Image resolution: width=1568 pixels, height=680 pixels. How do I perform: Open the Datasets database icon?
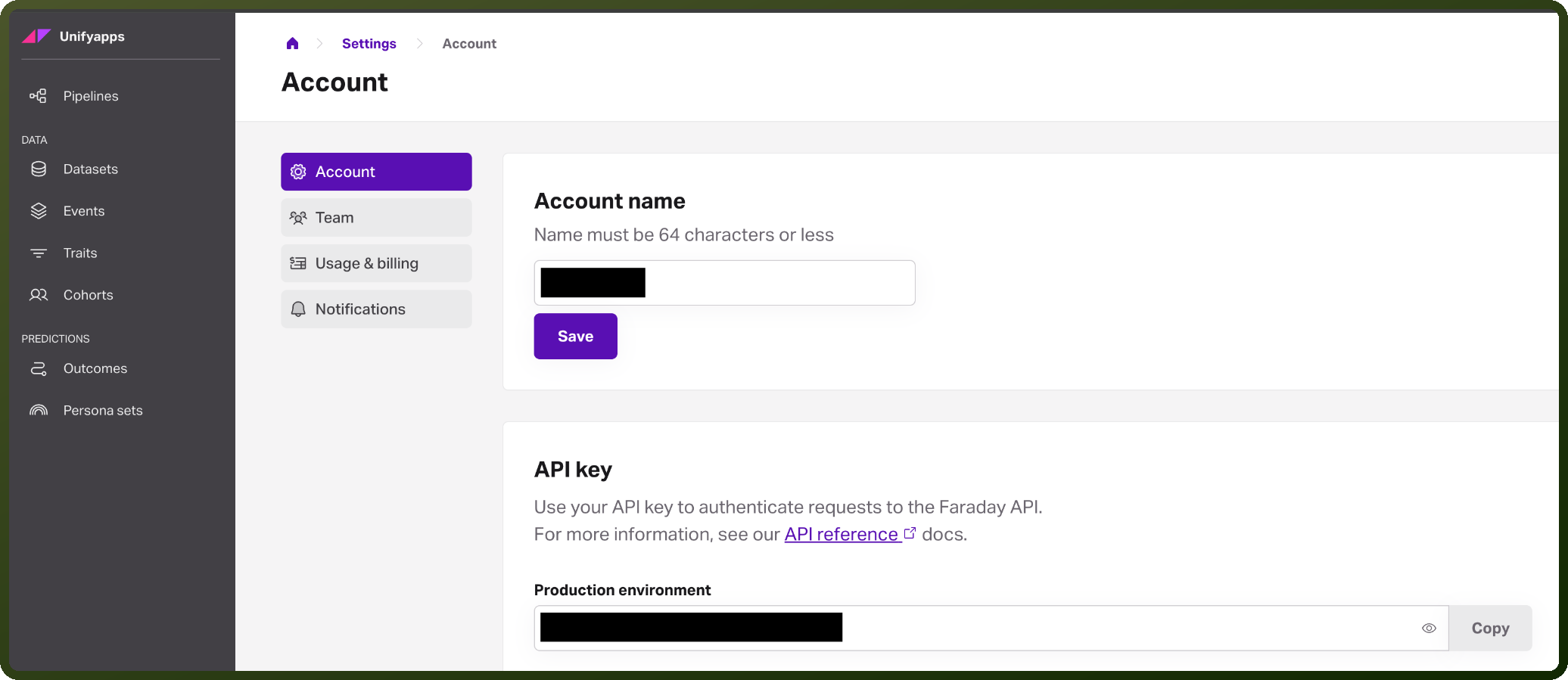point(39,169)
